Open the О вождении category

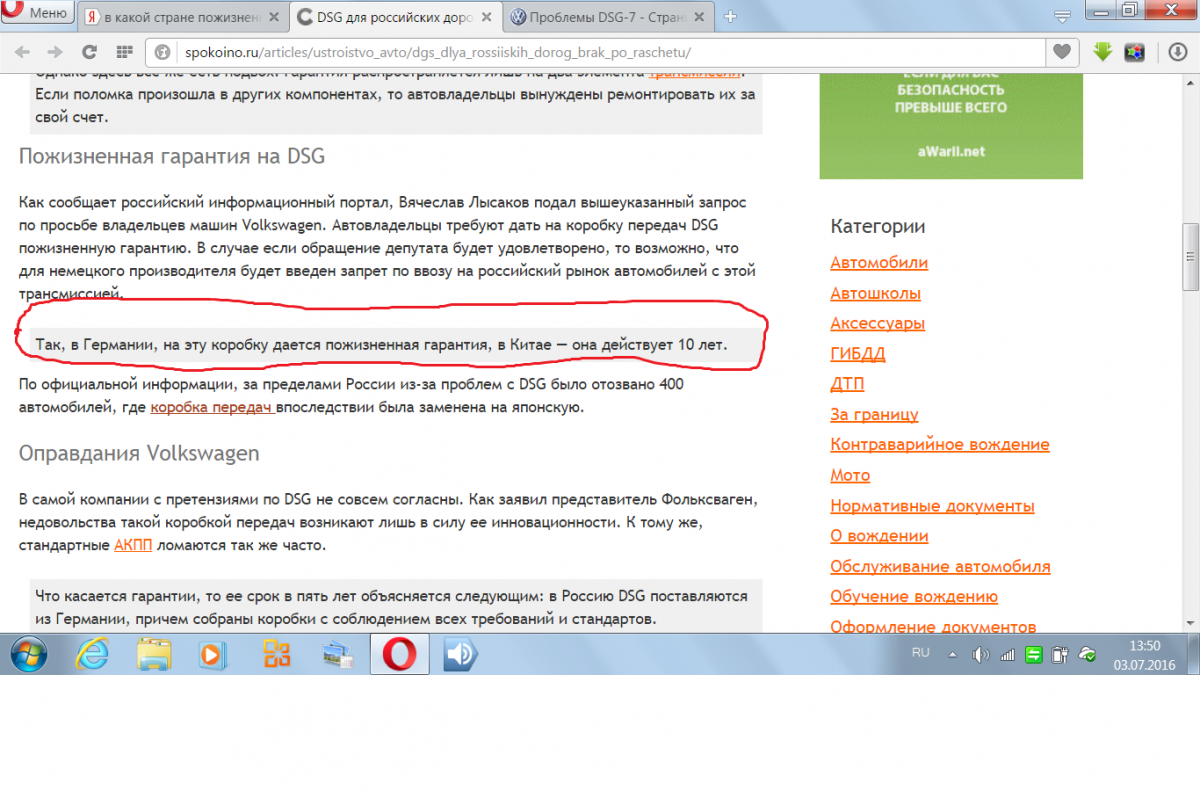879,536
